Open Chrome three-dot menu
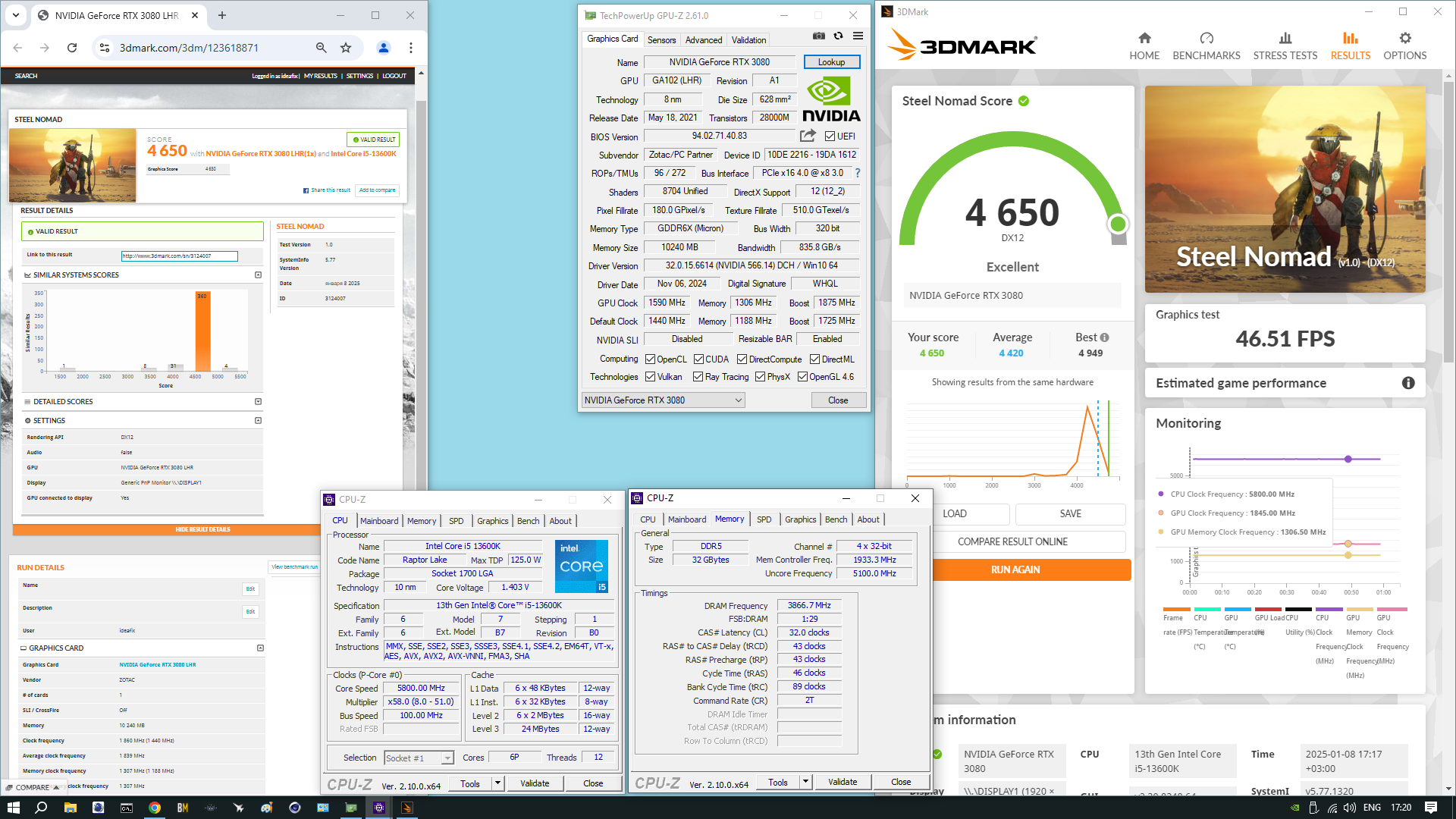Screen dimensions: 1456x819 tap(411, 48)
